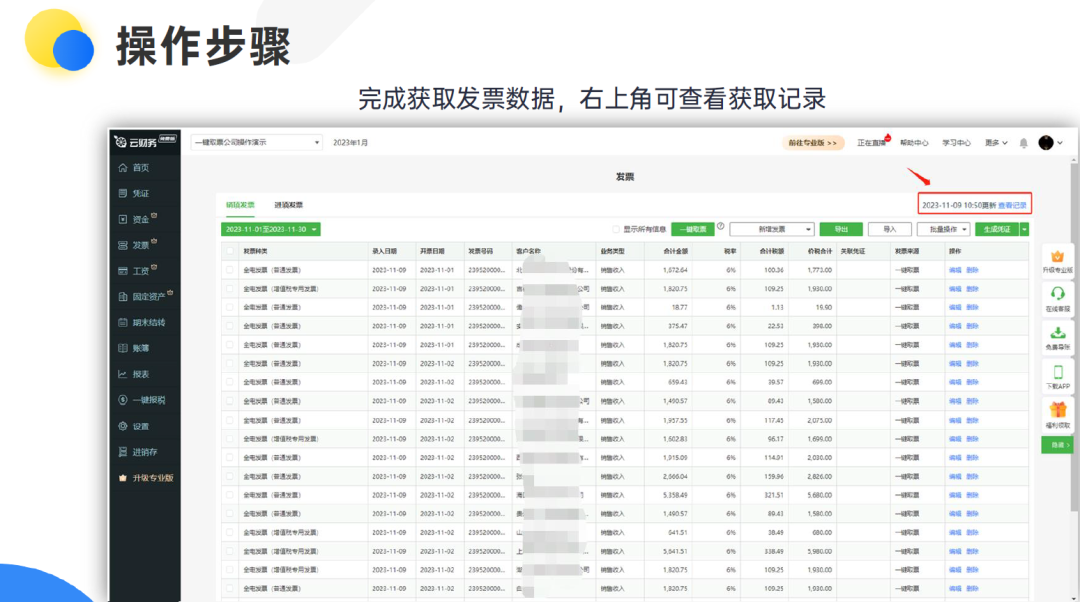Enable the 显示所有信息 checkbox
The width and height of the screenshot is (1080, 602).
coord(616,229)
